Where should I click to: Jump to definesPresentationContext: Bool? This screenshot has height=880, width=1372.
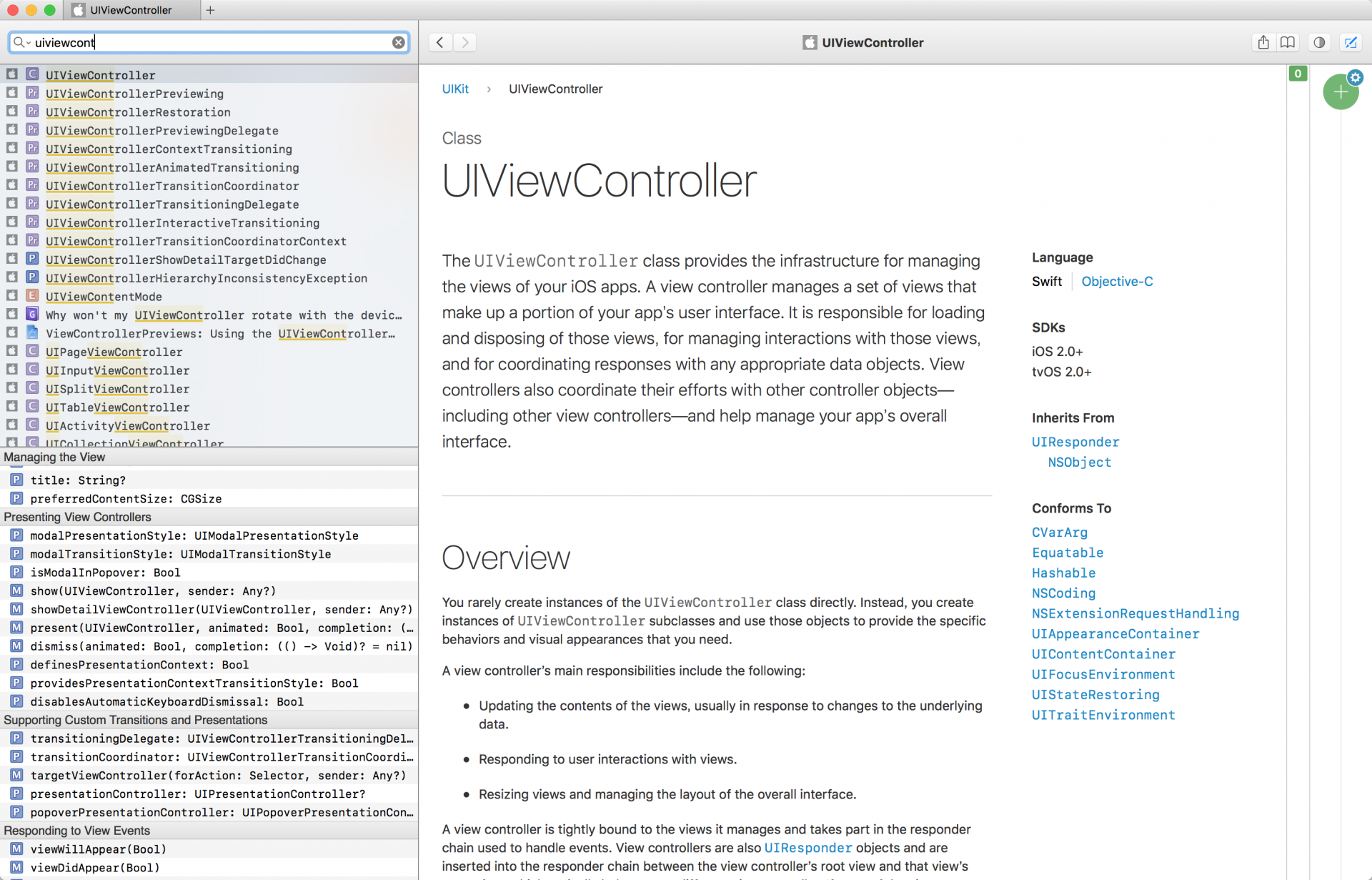click(x=209, y=665)
